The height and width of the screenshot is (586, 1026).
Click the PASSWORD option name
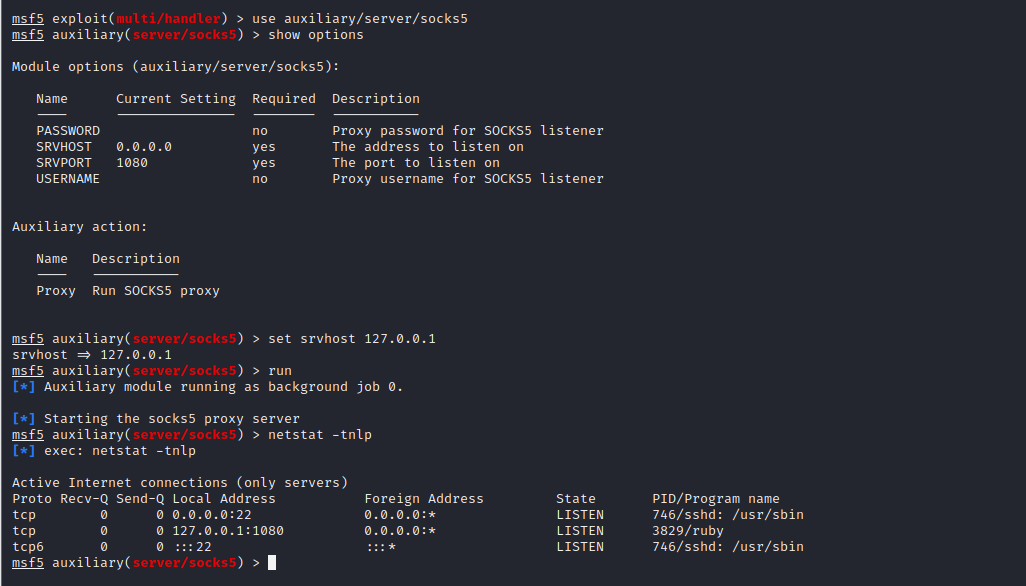click(68, 131)
